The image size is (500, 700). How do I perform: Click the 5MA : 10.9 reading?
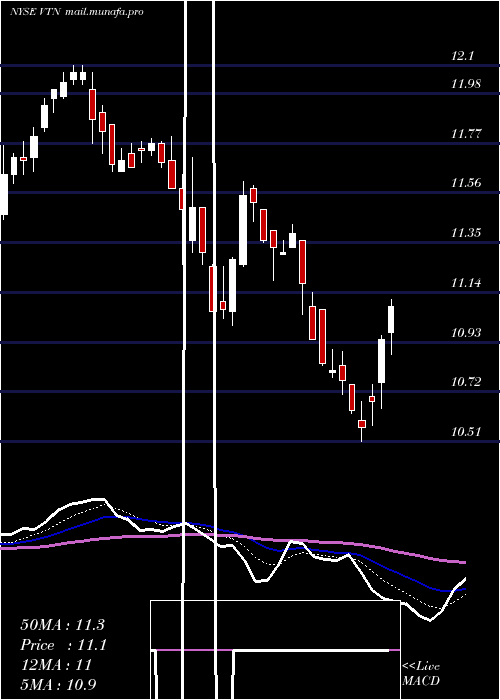pyautogui.click(x=58, y=684)
